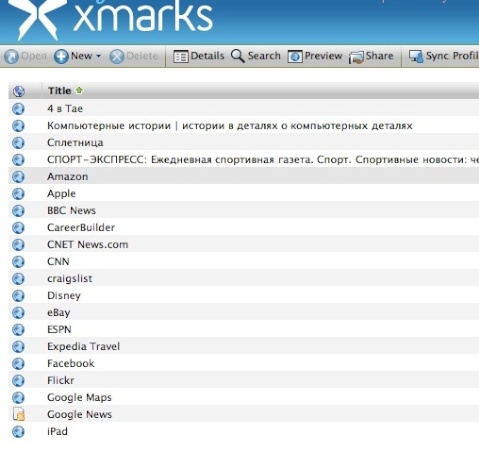Click the globe icon beside Amazon
Viewport: 479px width, 469px height.
tap(18, 177)
